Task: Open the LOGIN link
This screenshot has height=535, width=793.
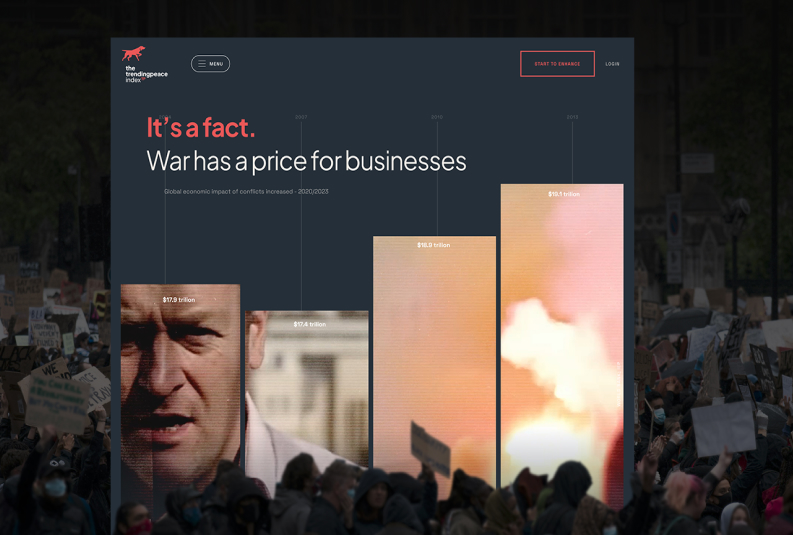Action: [x=612, y=64]
